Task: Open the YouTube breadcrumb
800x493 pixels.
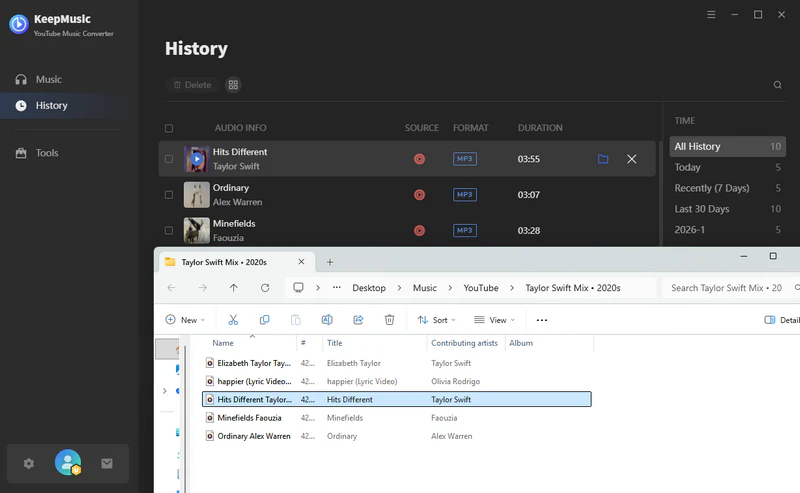Action: click(x=481, y=288)
